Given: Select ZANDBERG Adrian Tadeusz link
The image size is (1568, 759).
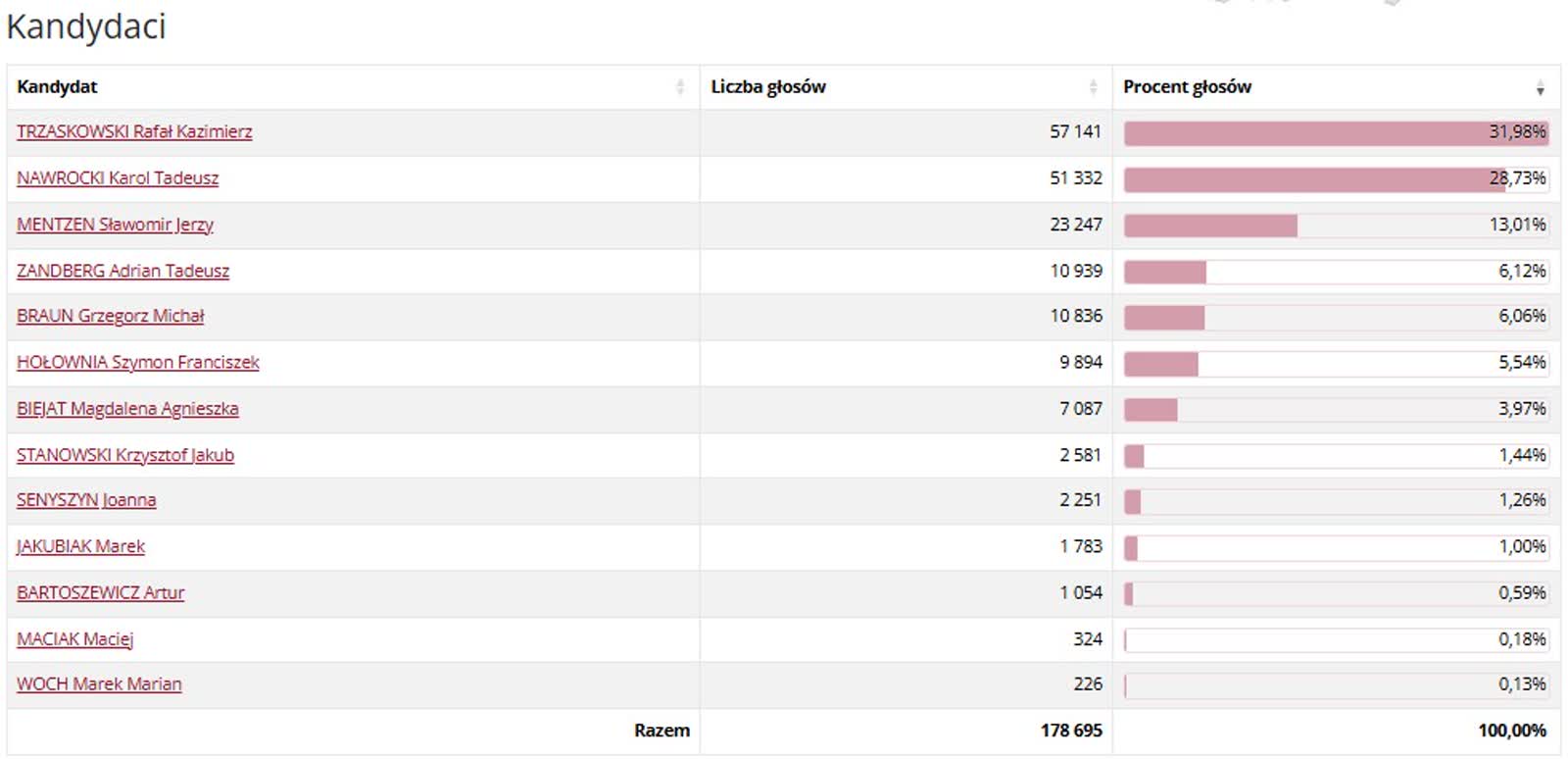Looking at the screenshot, I should click(x=122, y=271).
